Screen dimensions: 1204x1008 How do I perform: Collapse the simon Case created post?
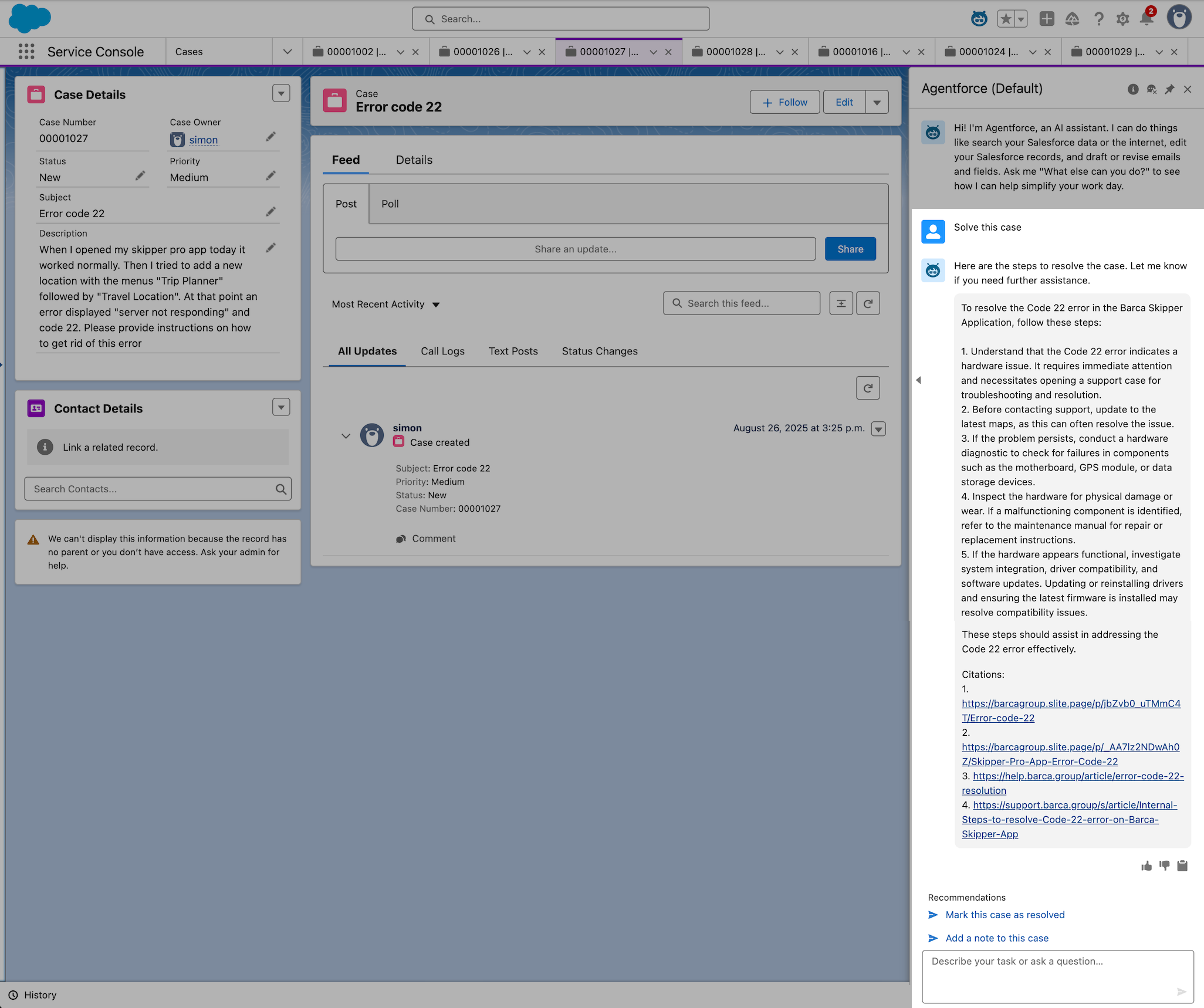[x=346, y=436]
